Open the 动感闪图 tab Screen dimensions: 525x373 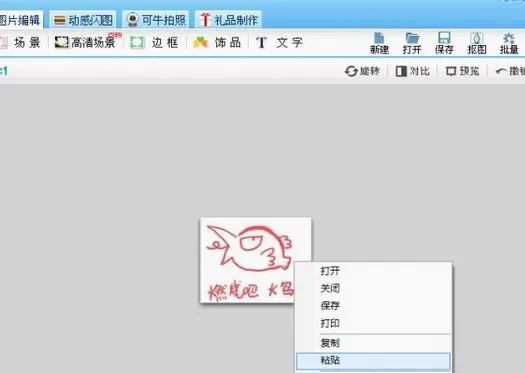tap(83, 20)
